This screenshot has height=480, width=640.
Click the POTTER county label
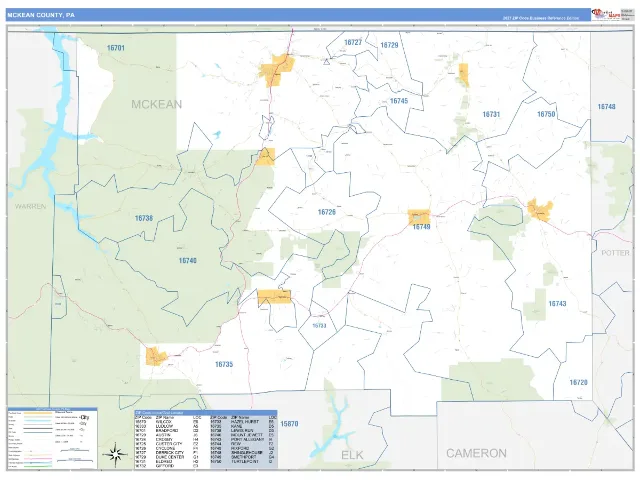[616, 253]
